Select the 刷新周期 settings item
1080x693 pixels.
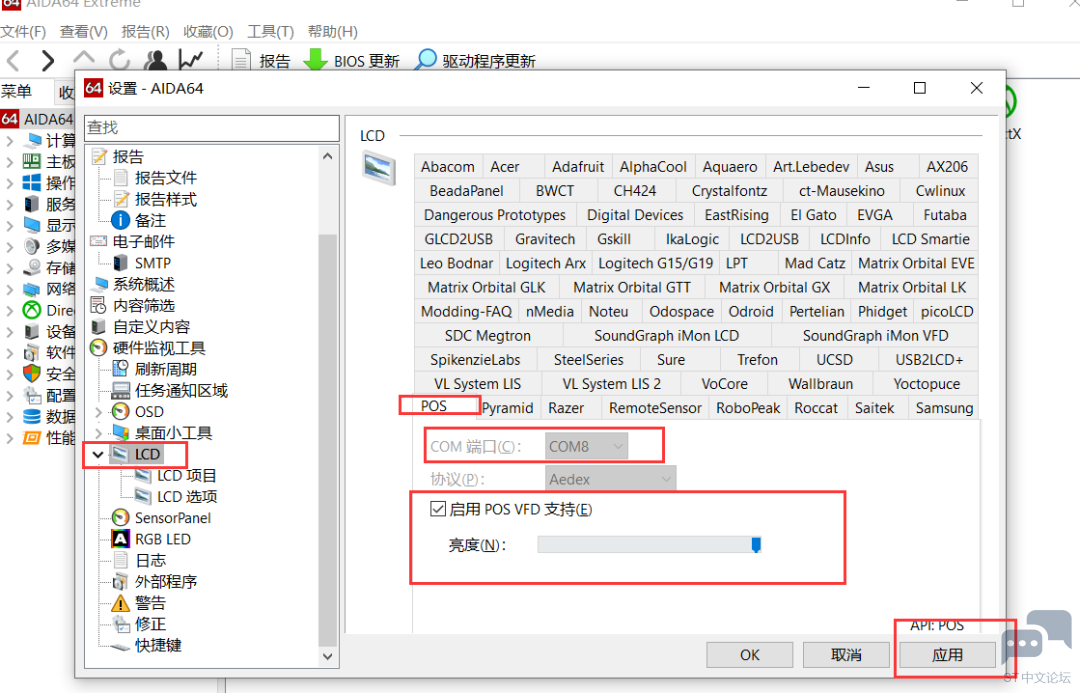click(x=165, y=369)
